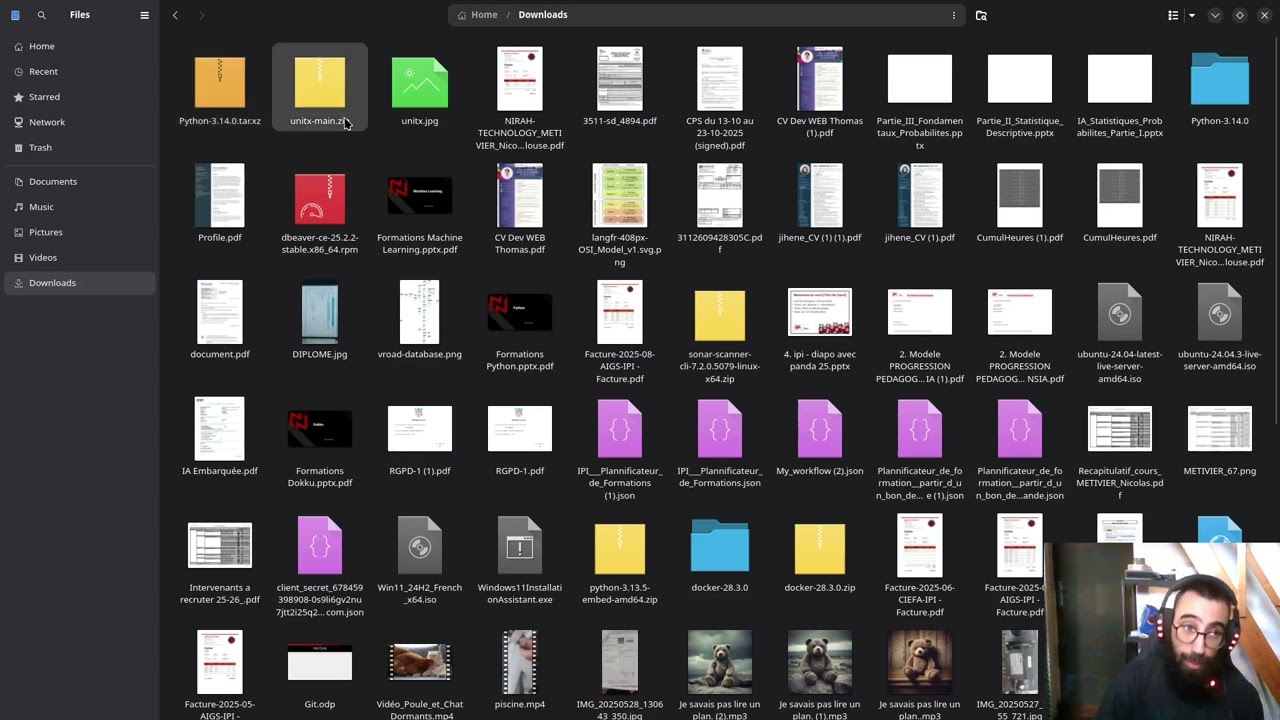Open the Files main hamburger menu
The width and height of the screenshot is (1280, 720).
point(144,15)
